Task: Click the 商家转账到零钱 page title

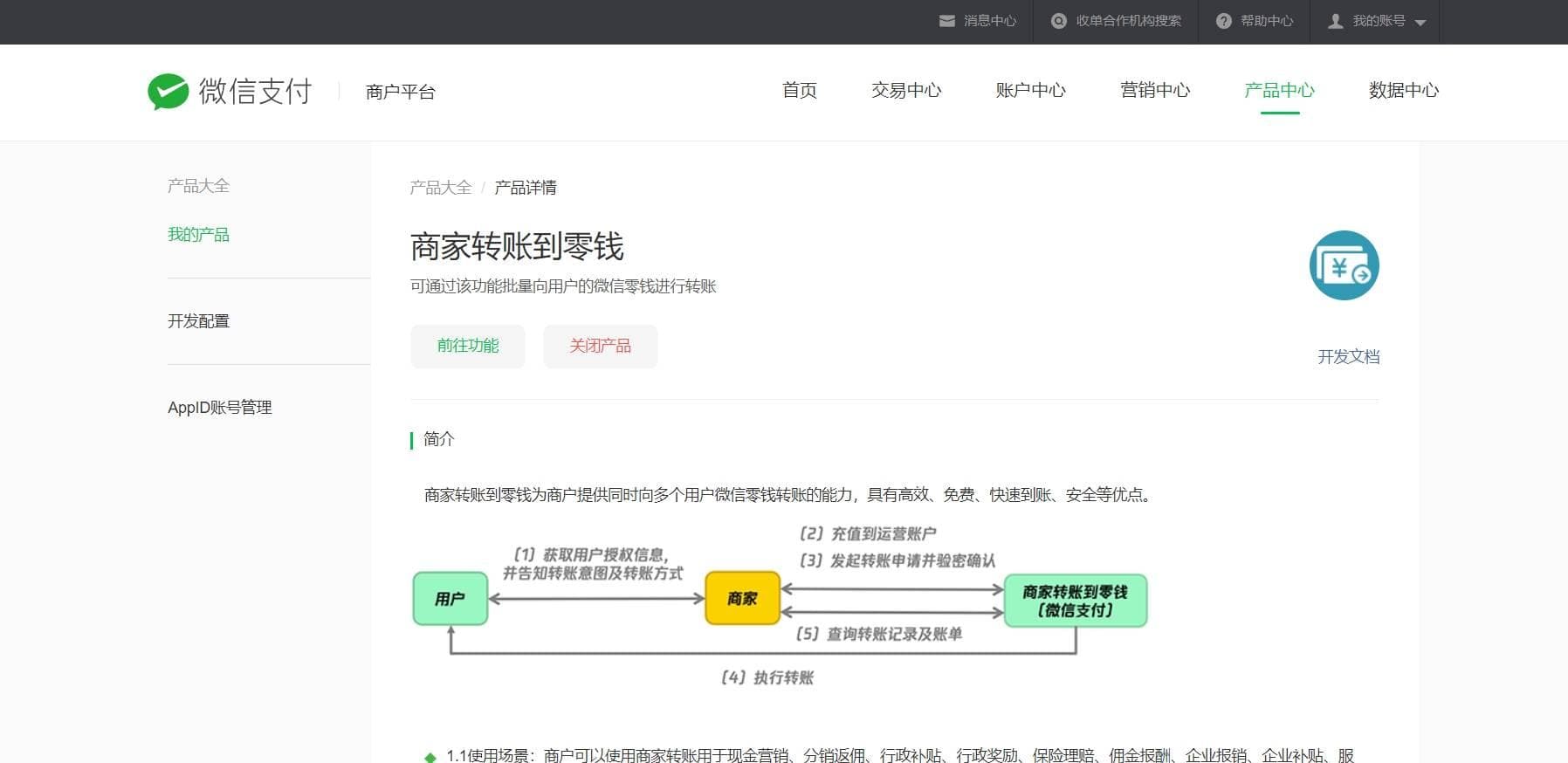Action: coord(517,247)
